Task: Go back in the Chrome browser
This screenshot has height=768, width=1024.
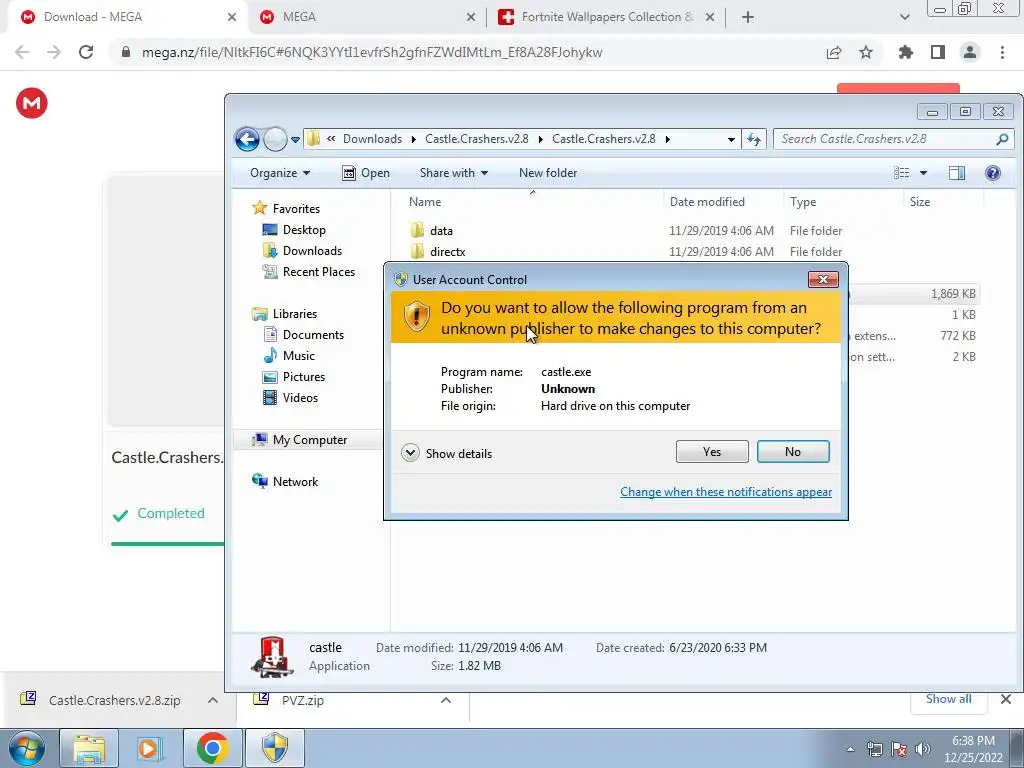Action: pos(22,52)
